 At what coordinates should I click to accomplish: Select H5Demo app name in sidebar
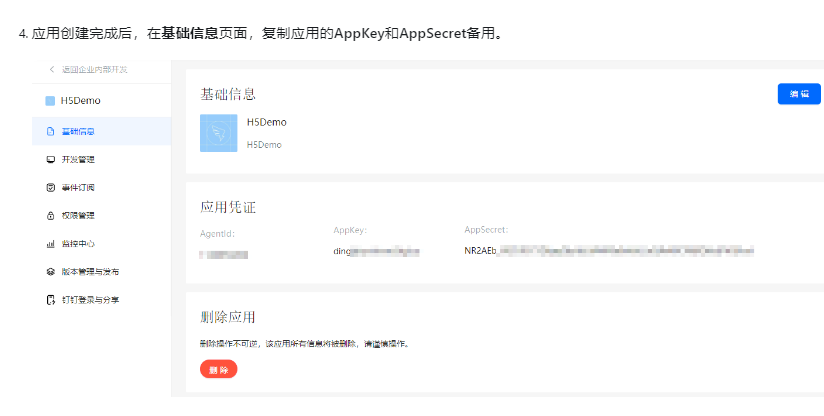point(80,101)
